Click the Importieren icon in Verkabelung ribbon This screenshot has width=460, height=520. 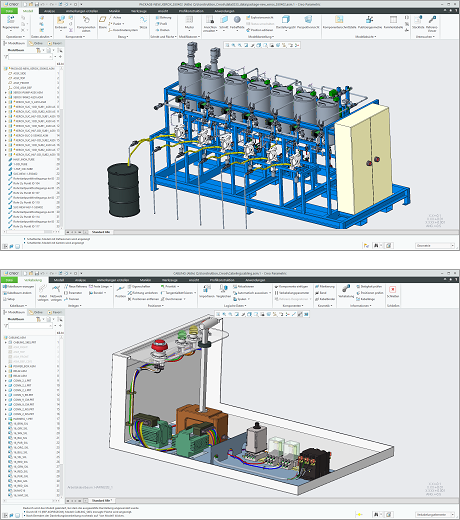207,291
